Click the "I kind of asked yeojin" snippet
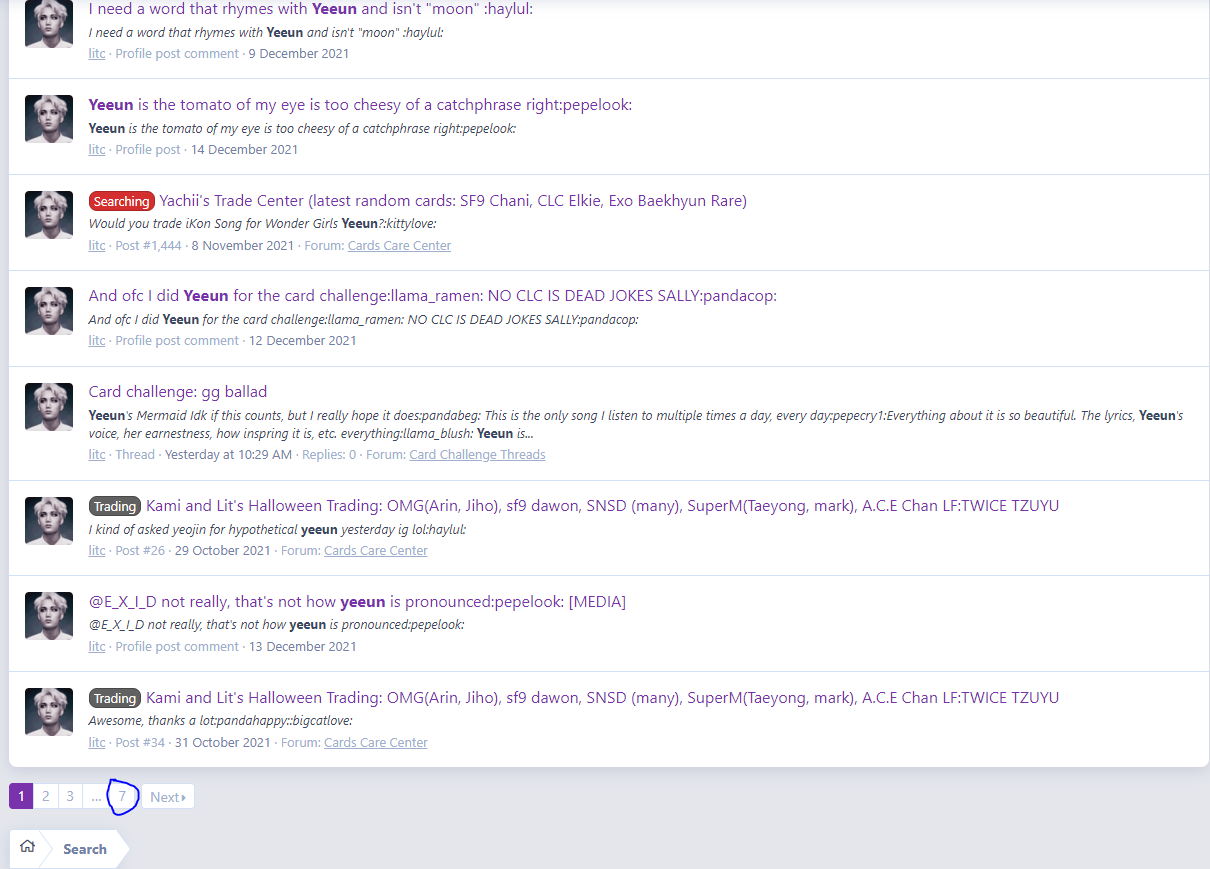The width and height of the screenshot is (1210, 869). (x=277, y=530)
